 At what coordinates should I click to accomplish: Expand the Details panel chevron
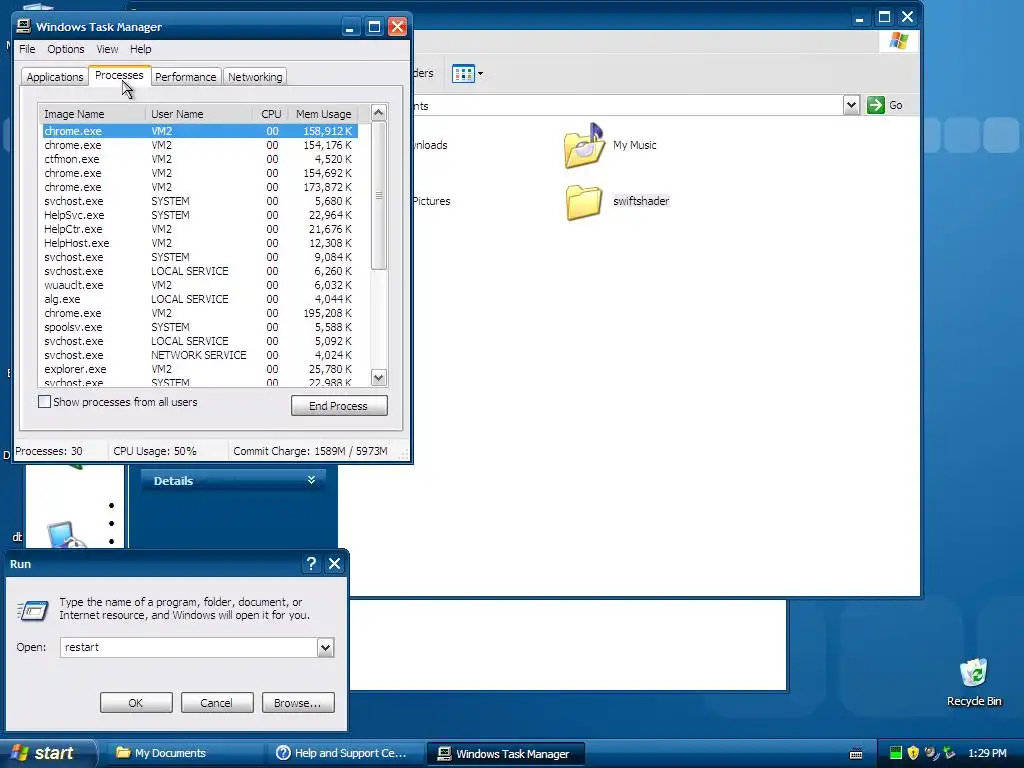312,480
